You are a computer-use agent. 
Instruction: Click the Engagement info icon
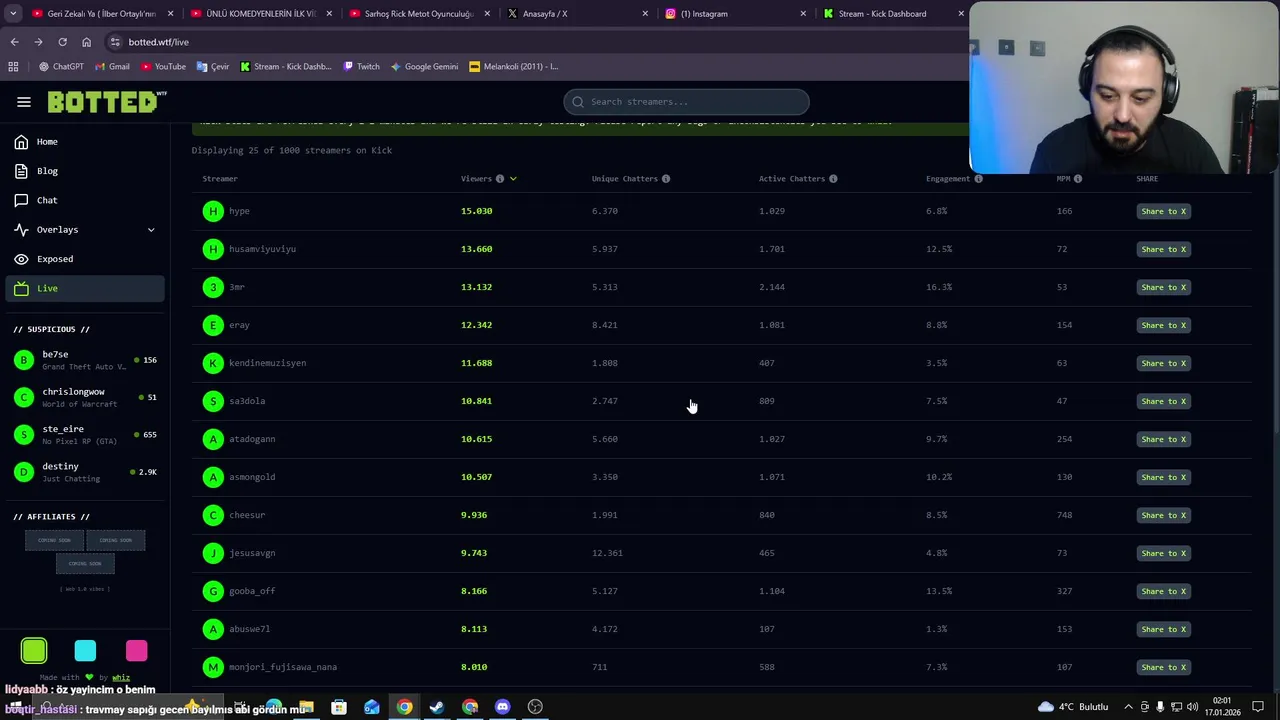978,179
